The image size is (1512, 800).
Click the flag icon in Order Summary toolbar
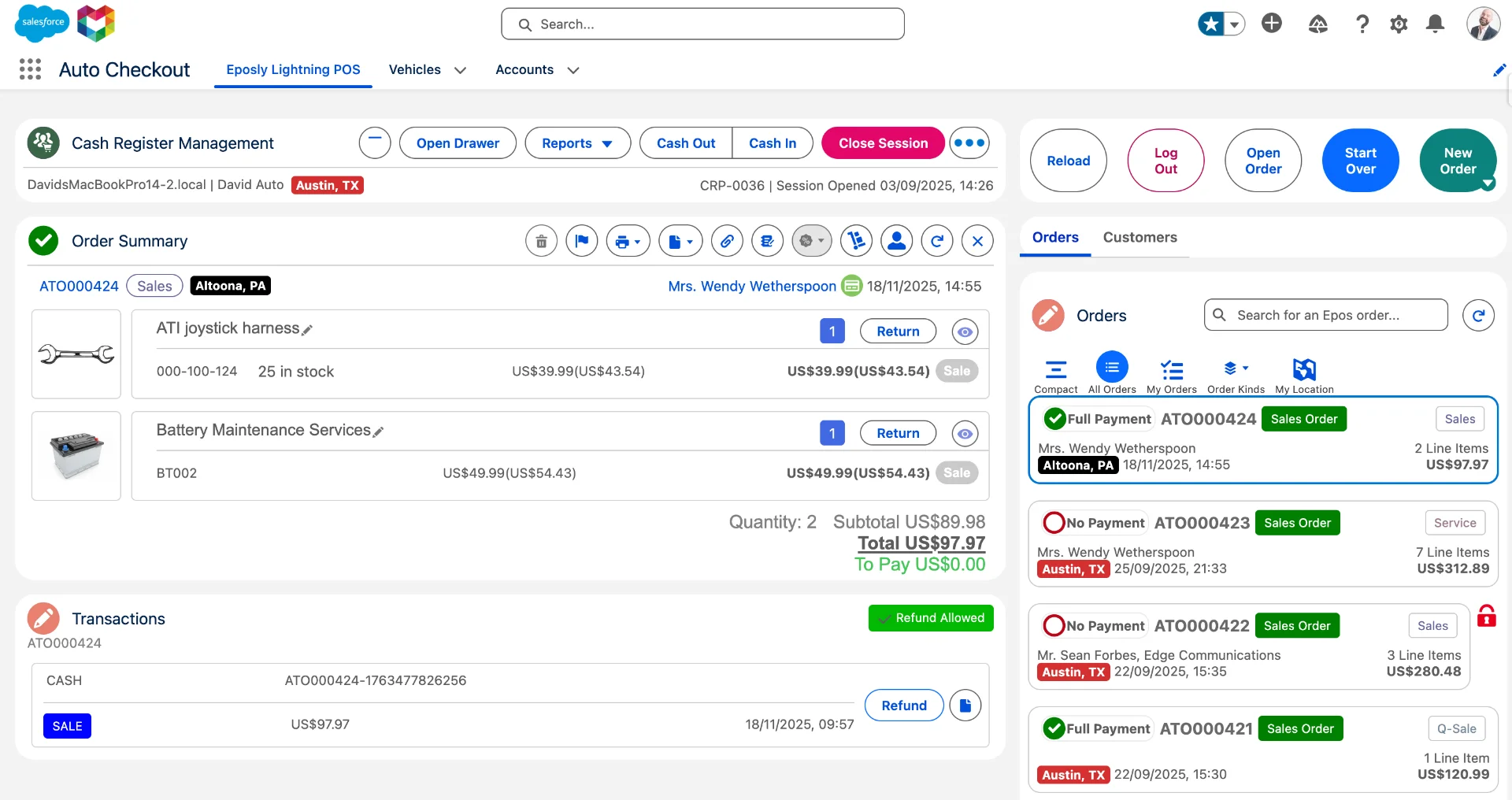pyautogui.click(x=582, y=242)
